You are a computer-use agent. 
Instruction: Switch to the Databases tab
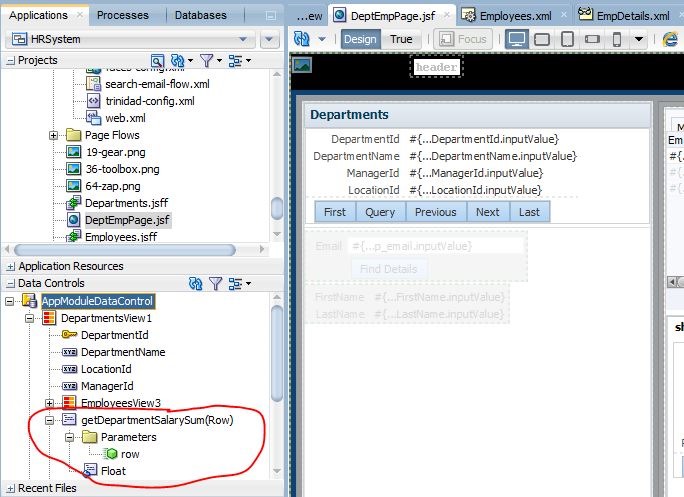[200, 15]
